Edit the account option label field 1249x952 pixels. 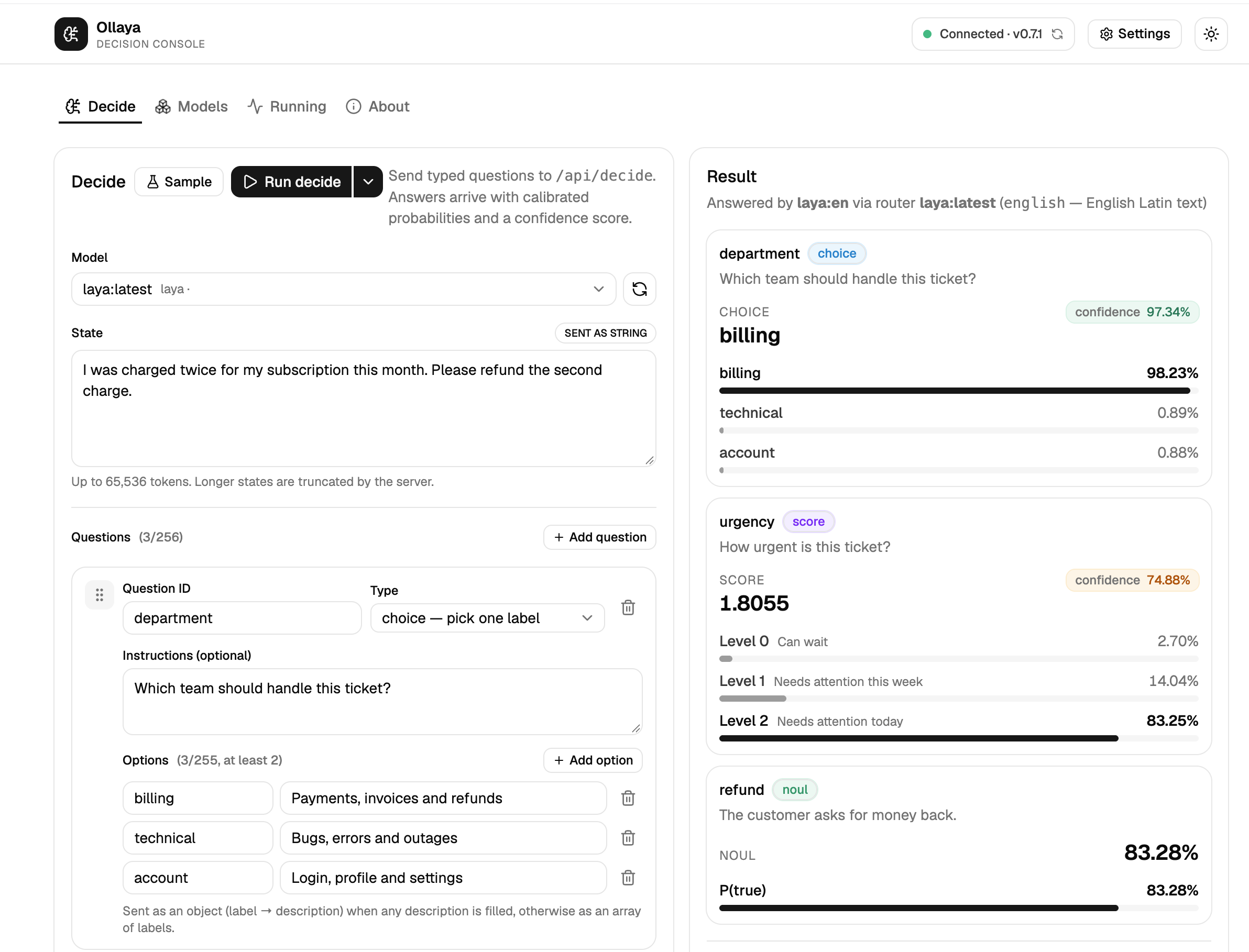click(198, 878)
